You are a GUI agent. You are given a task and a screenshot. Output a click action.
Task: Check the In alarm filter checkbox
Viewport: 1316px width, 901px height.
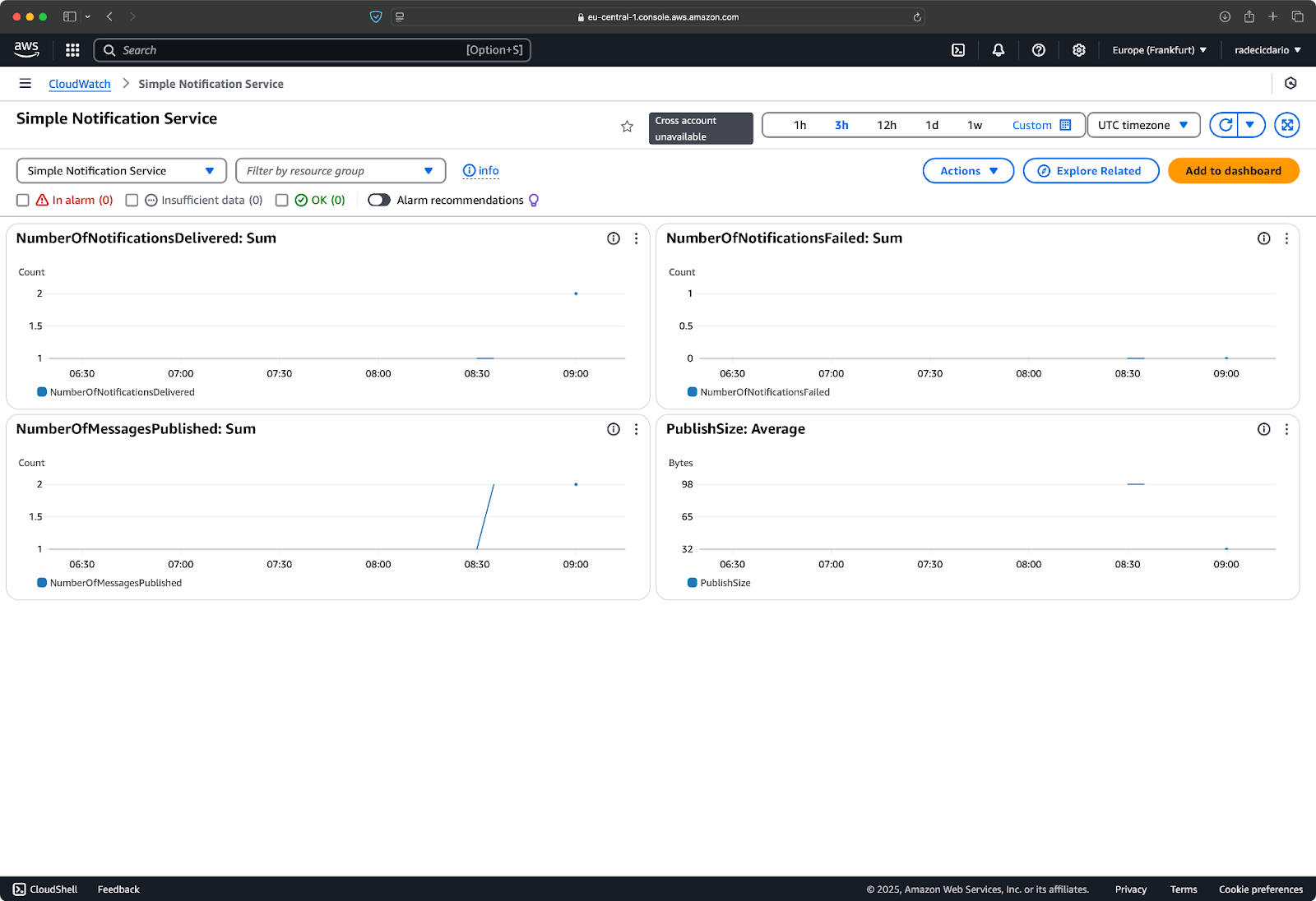(x=23, y=200)
